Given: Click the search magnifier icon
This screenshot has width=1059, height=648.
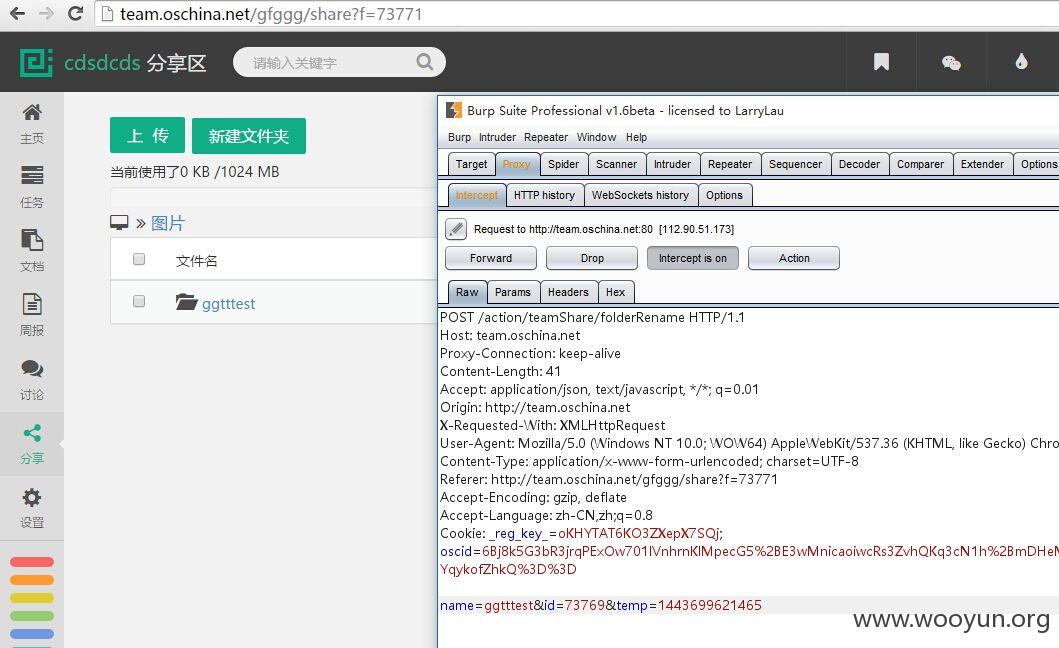Looking at the screenshot, I should pyautogui.click(x=425, y=62).
